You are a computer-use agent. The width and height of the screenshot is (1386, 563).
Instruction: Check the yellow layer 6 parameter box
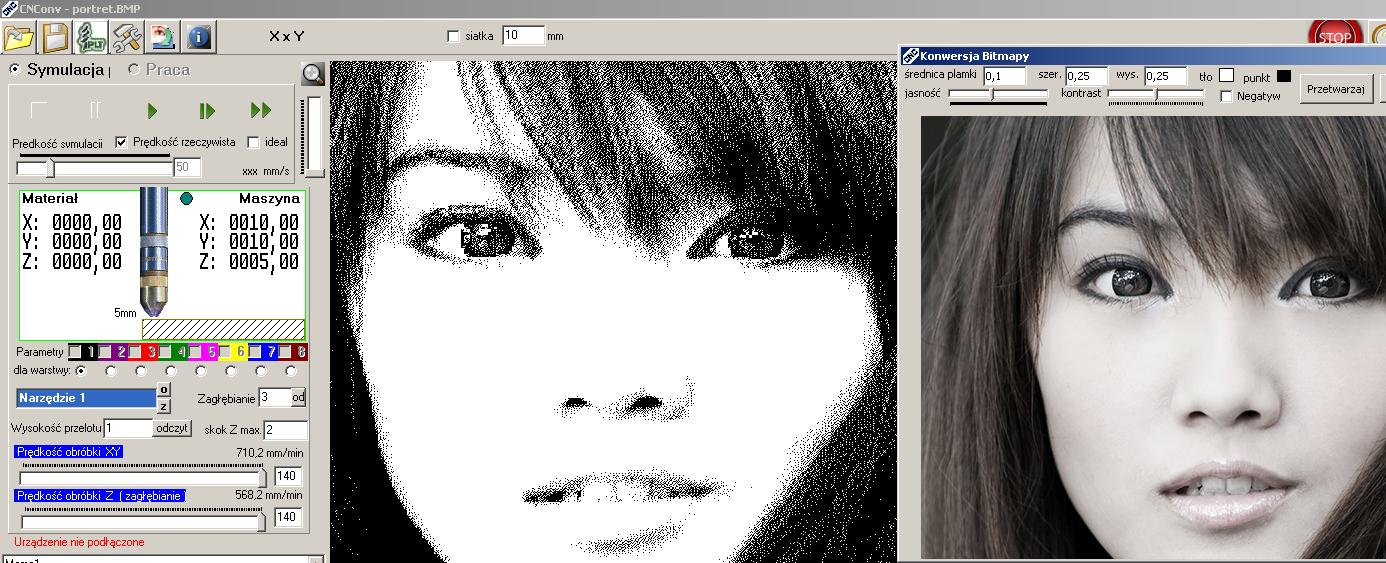point(225,352)
